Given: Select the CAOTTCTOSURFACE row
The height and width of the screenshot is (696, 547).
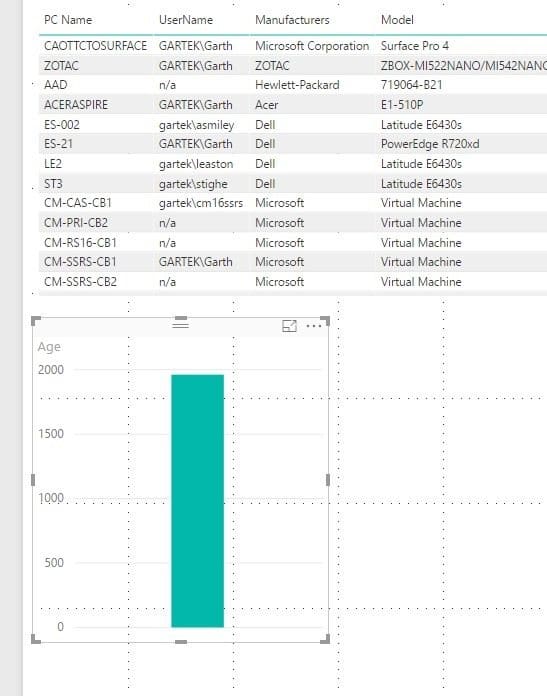Looking at the screenshot, I should 293,46.
